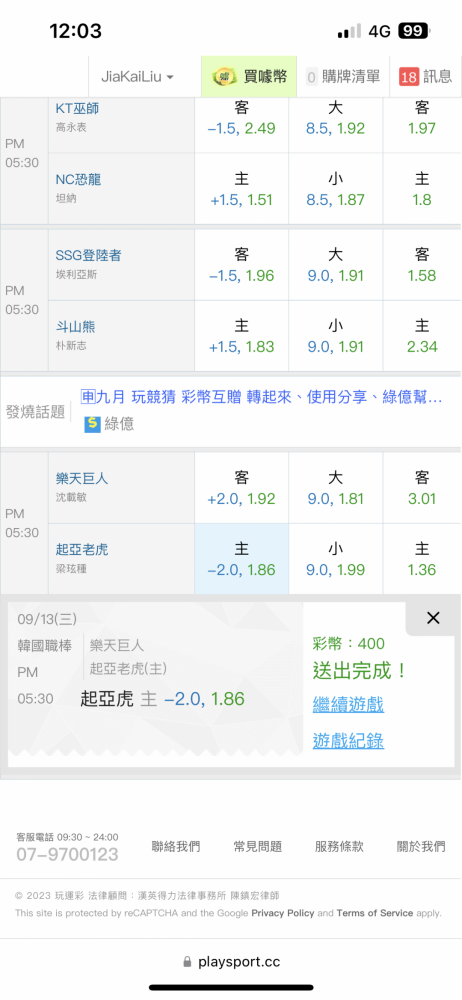Viewport: 462px width, 1000px height.
Task: Open the Privacy Policy link
Action: (283, 913)
